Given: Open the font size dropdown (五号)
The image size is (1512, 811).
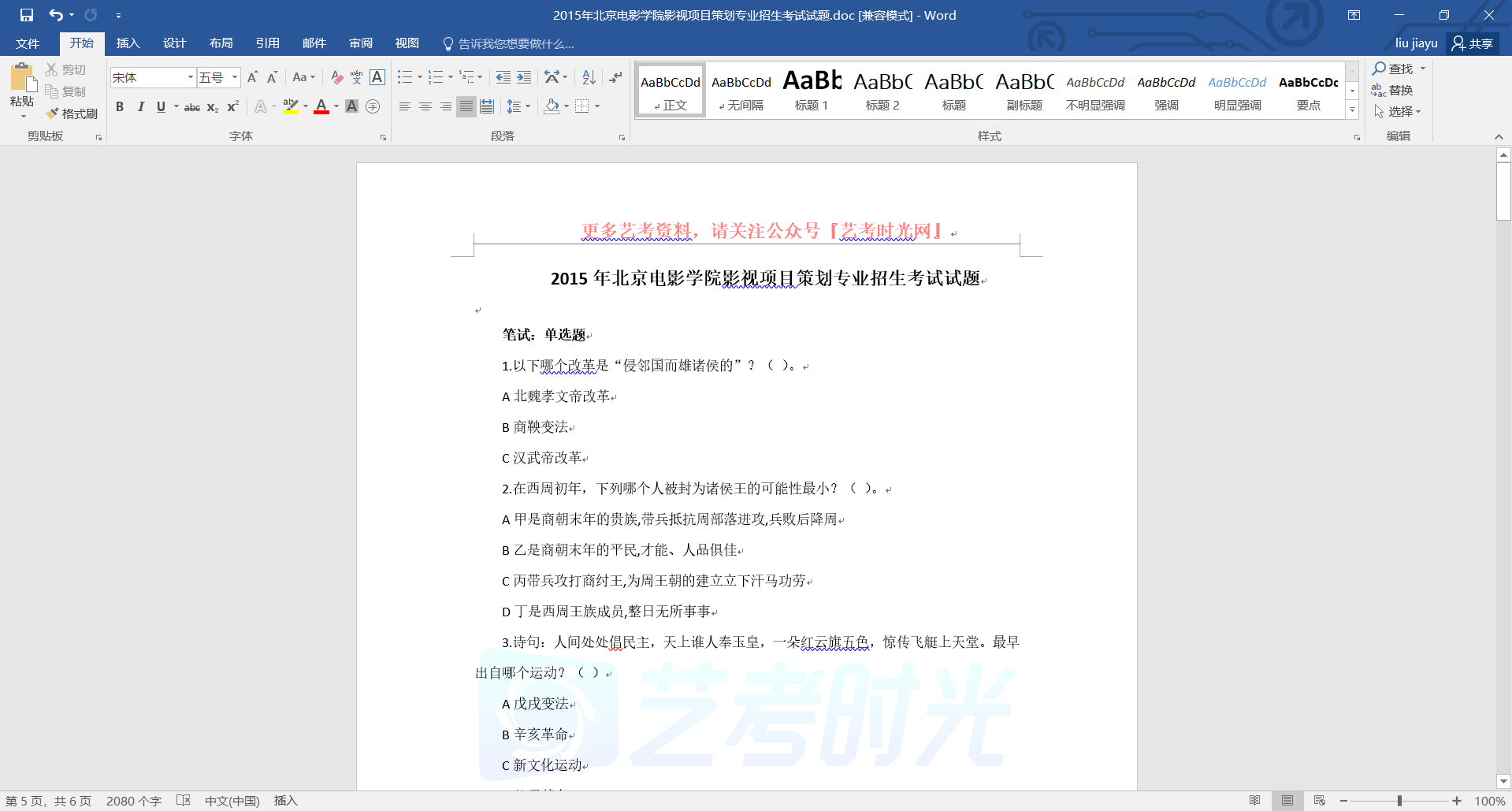Looking at the screenshot, I should (234, 77).
